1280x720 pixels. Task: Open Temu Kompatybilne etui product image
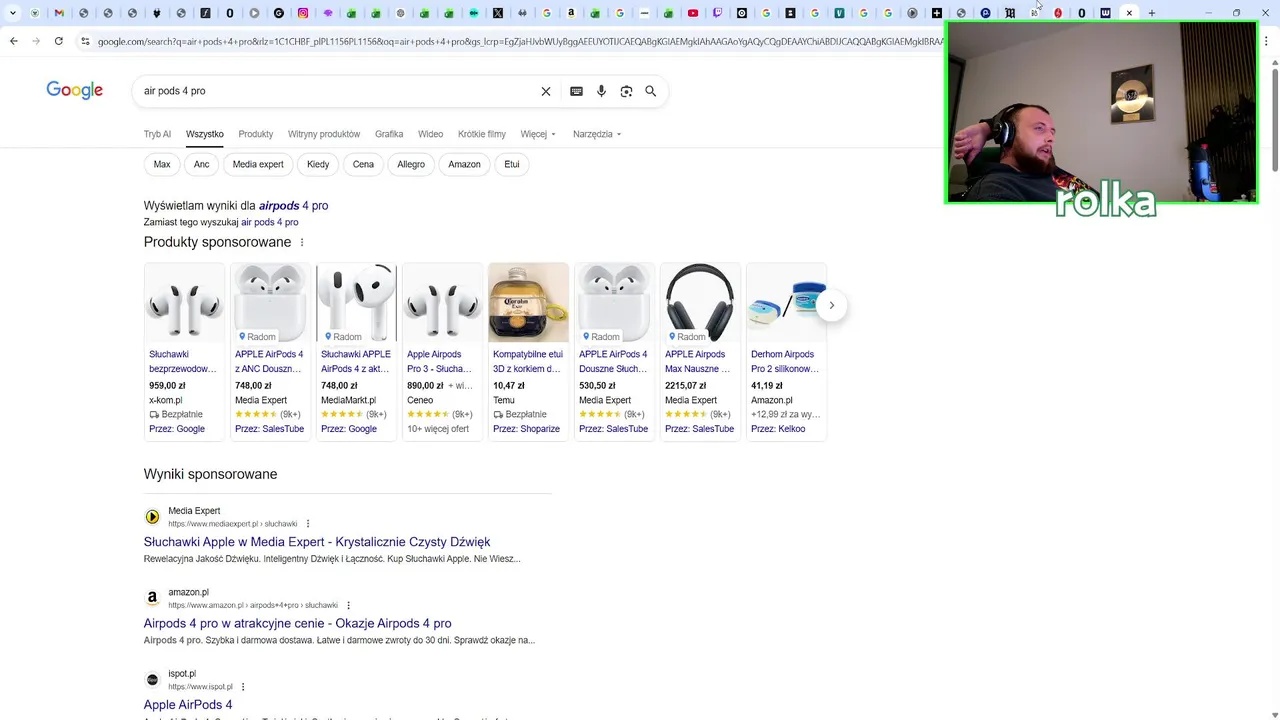coord(528,303)
